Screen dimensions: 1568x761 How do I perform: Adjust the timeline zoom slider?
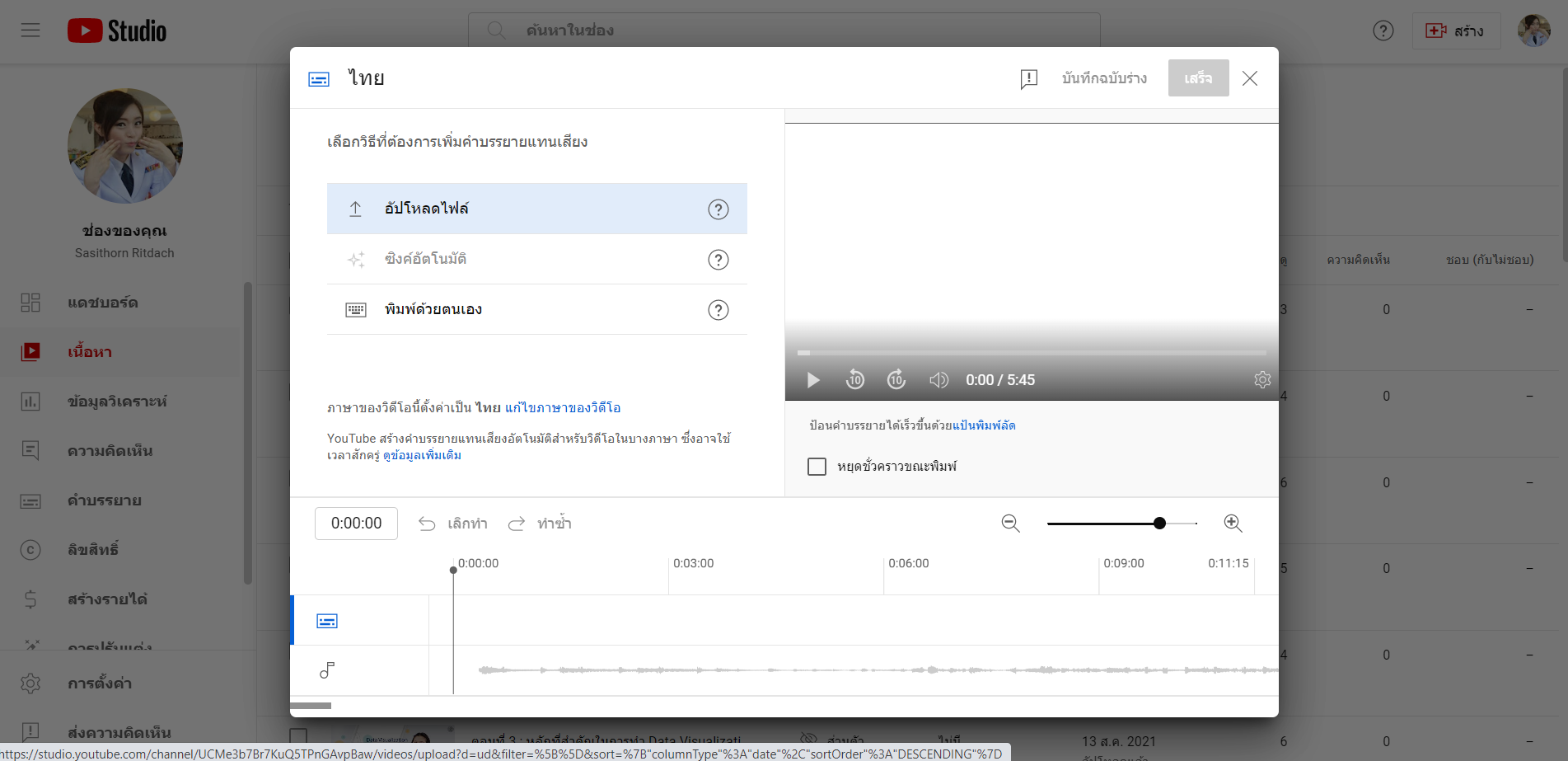coord(1159,524)
